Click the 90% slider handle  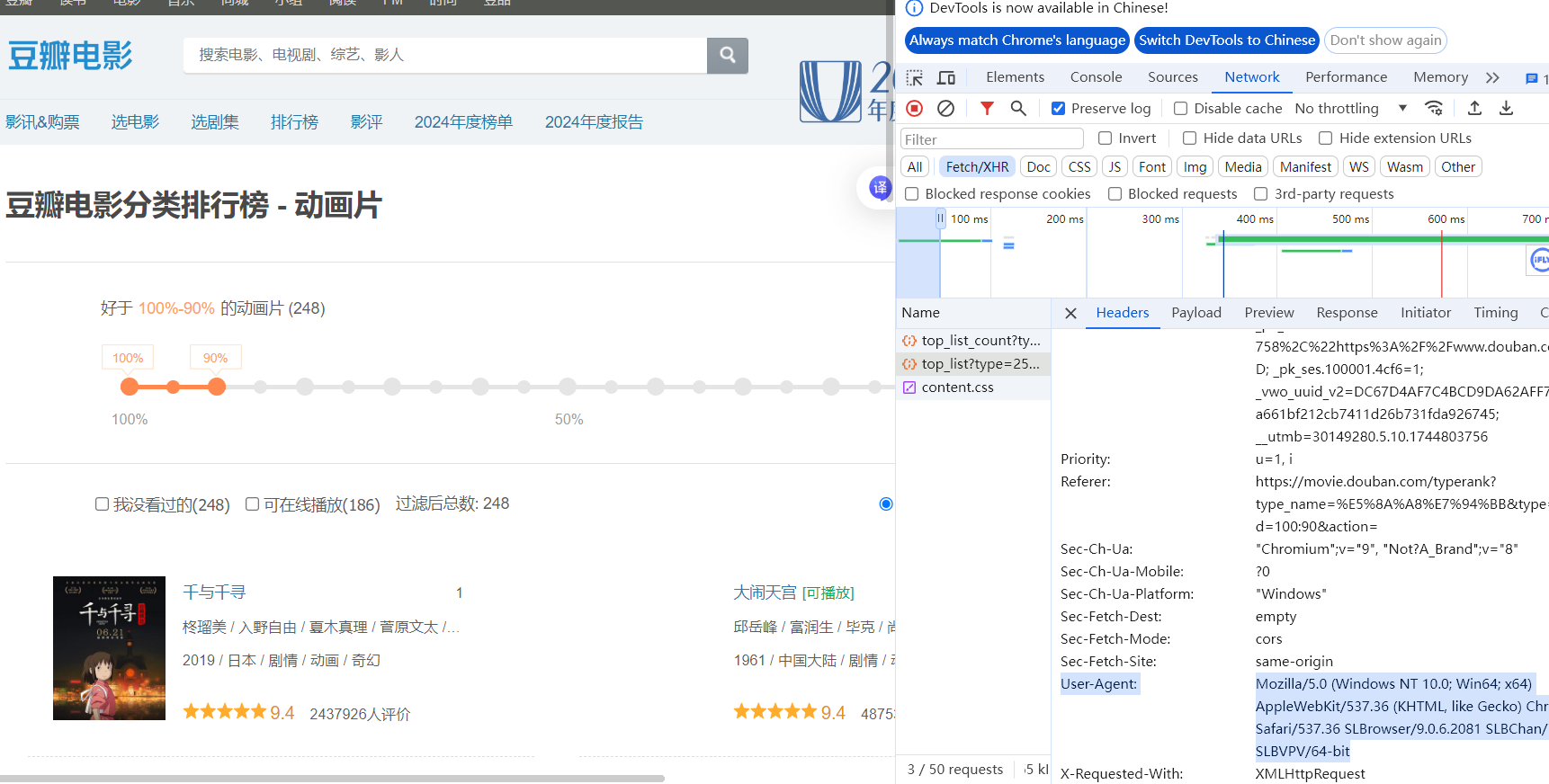point(217,387)
